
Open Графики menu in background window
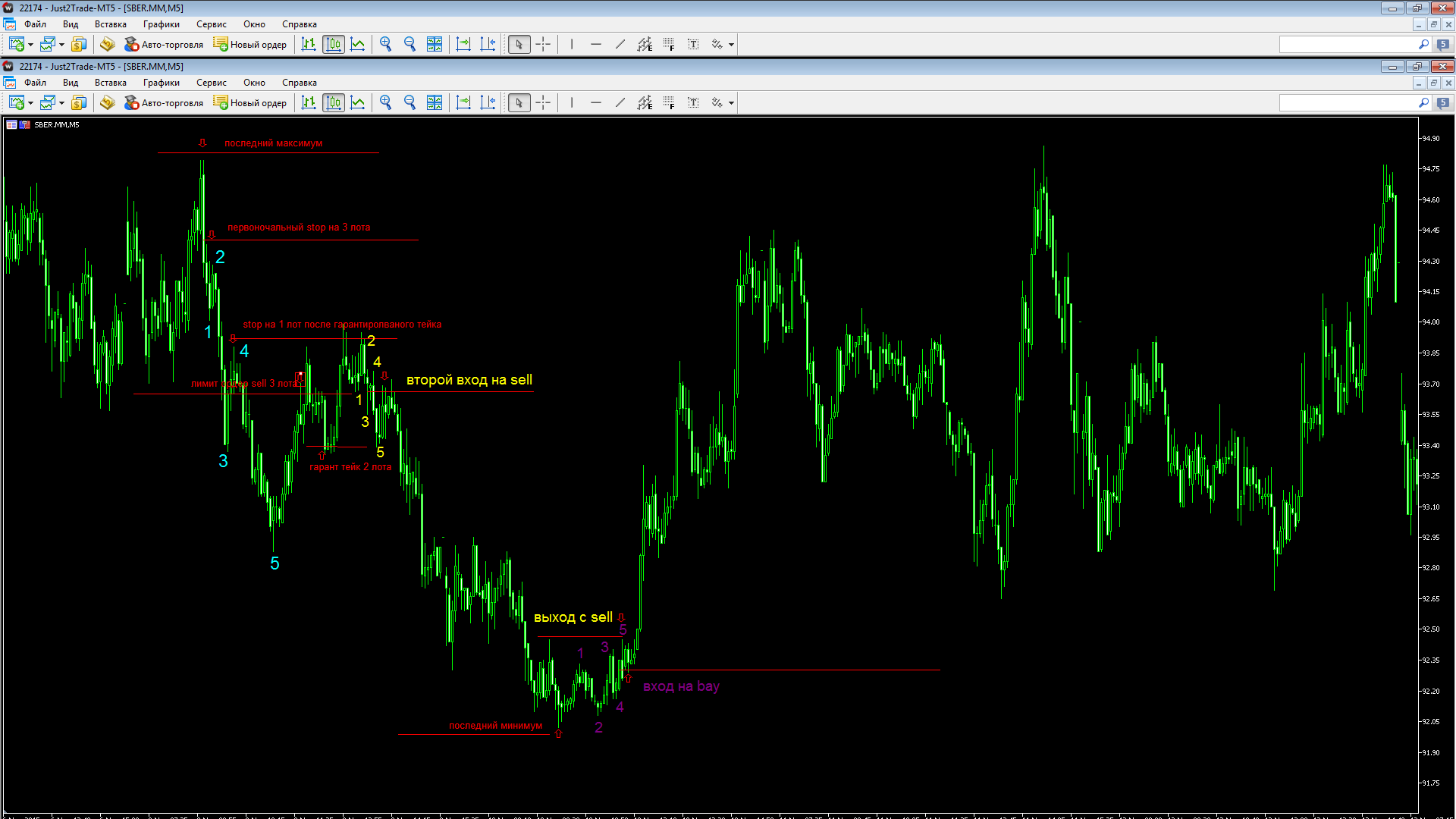click(162, 24)
